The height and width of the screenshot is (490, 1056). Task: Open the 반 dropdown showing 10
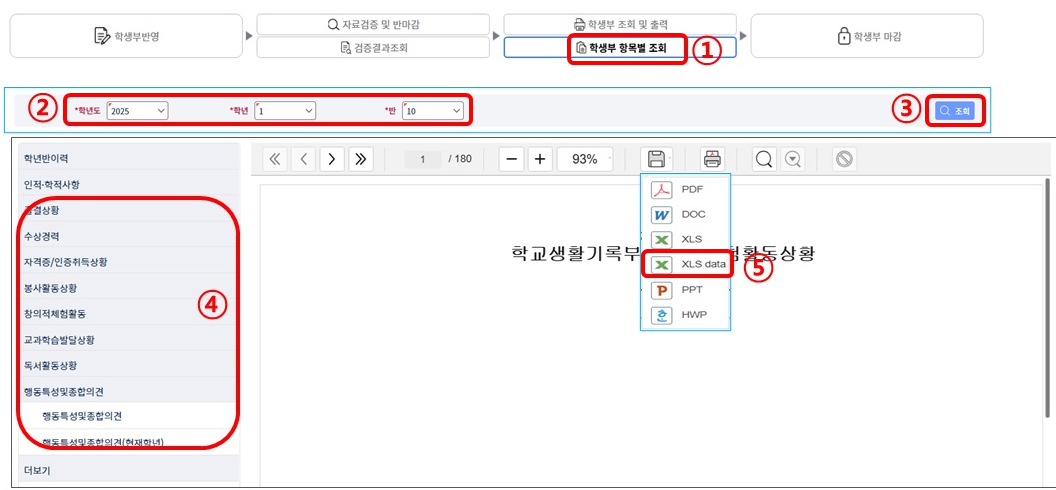[433, 111]
